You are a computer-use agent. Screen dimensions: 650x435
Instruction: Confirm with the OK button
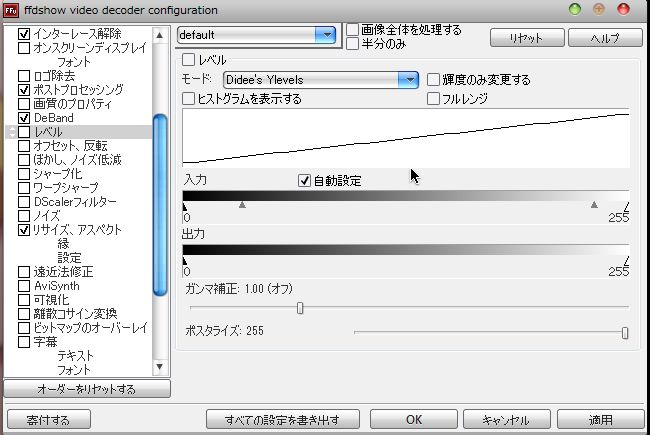414,420
